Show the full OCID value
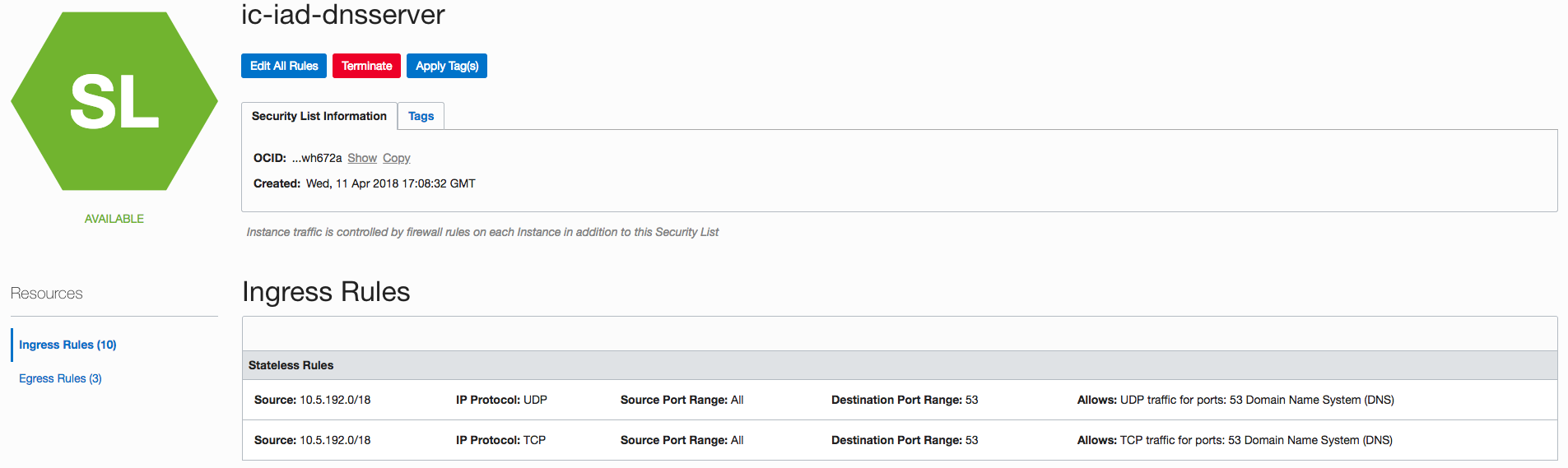This screenshot has height=468, width=1568. [362, 158]
